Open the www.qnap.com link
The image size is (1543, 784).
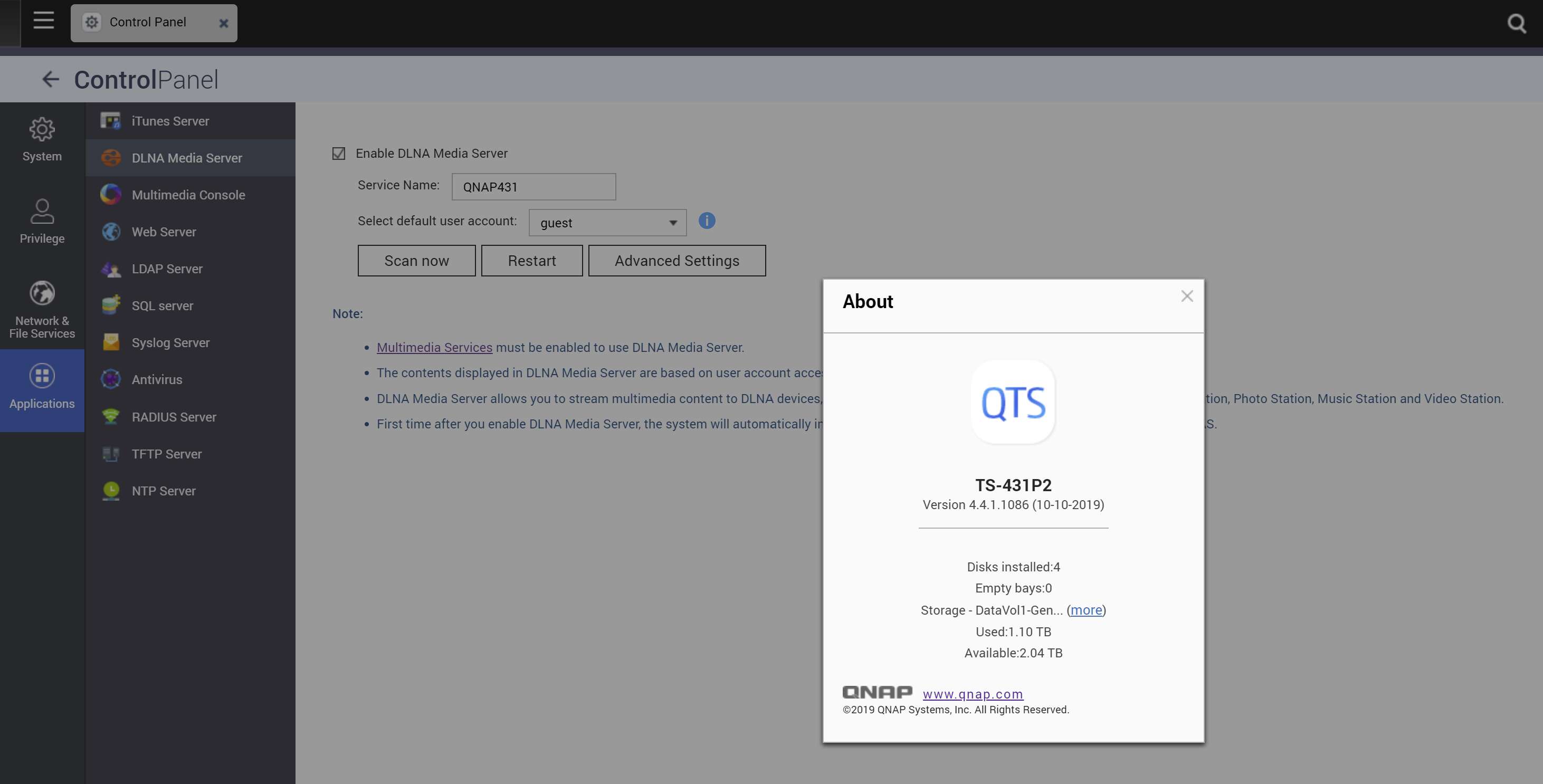coord(973,694)
